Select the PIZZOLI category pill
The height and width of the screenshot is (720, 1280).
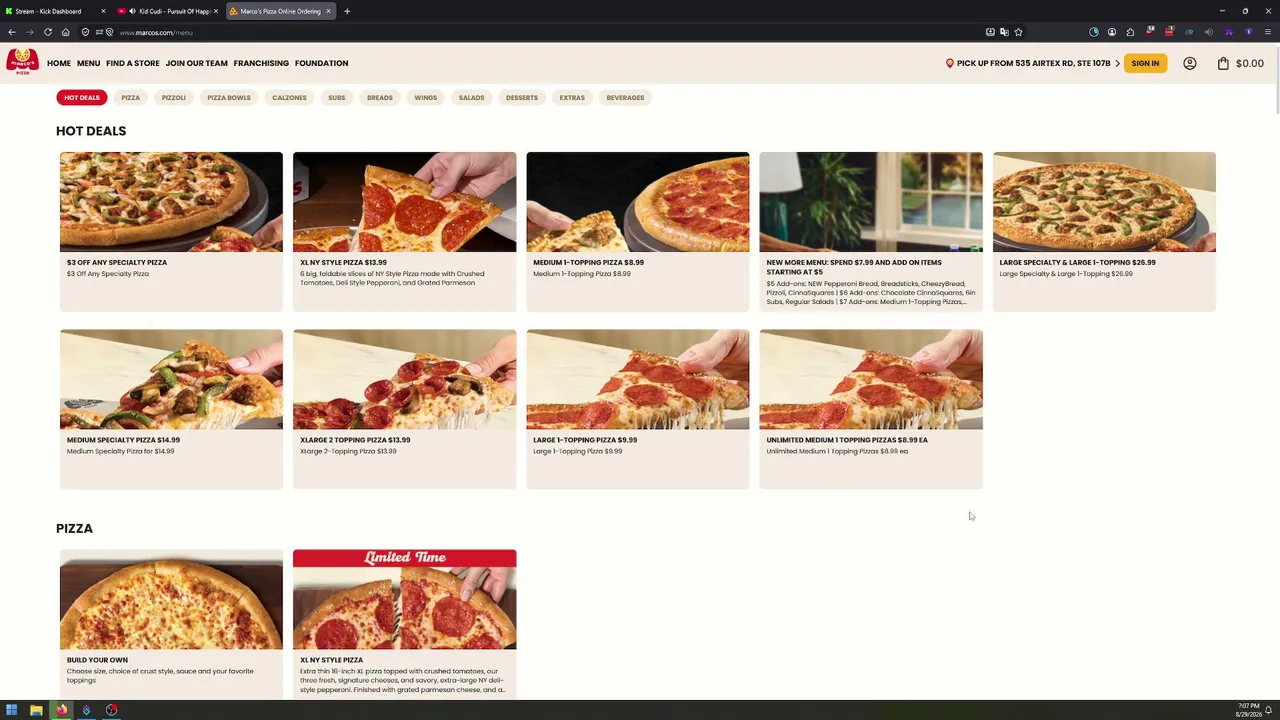tap(174, 98)
